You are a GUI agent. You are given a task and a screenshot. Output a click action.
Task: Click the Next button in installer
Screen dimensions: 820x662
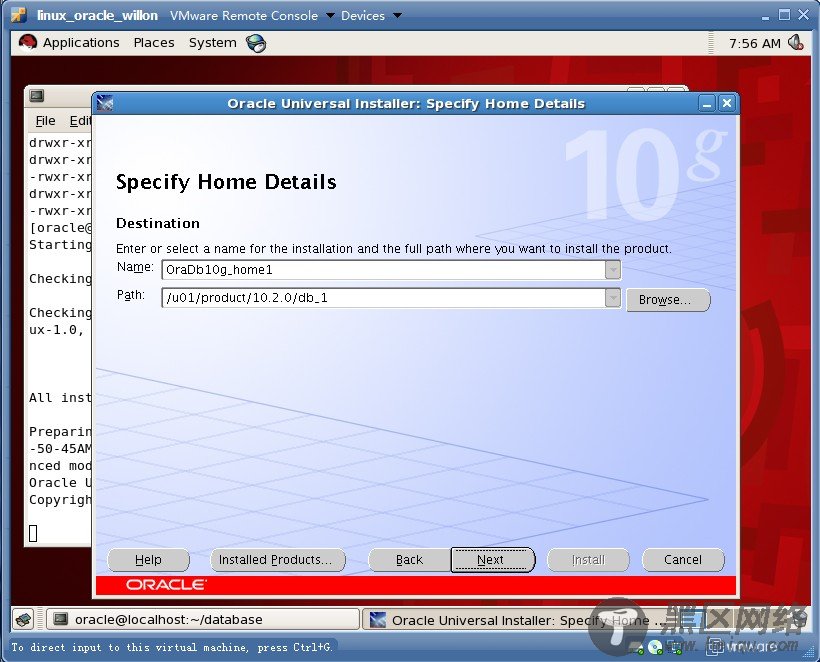[x=493, y=560]
